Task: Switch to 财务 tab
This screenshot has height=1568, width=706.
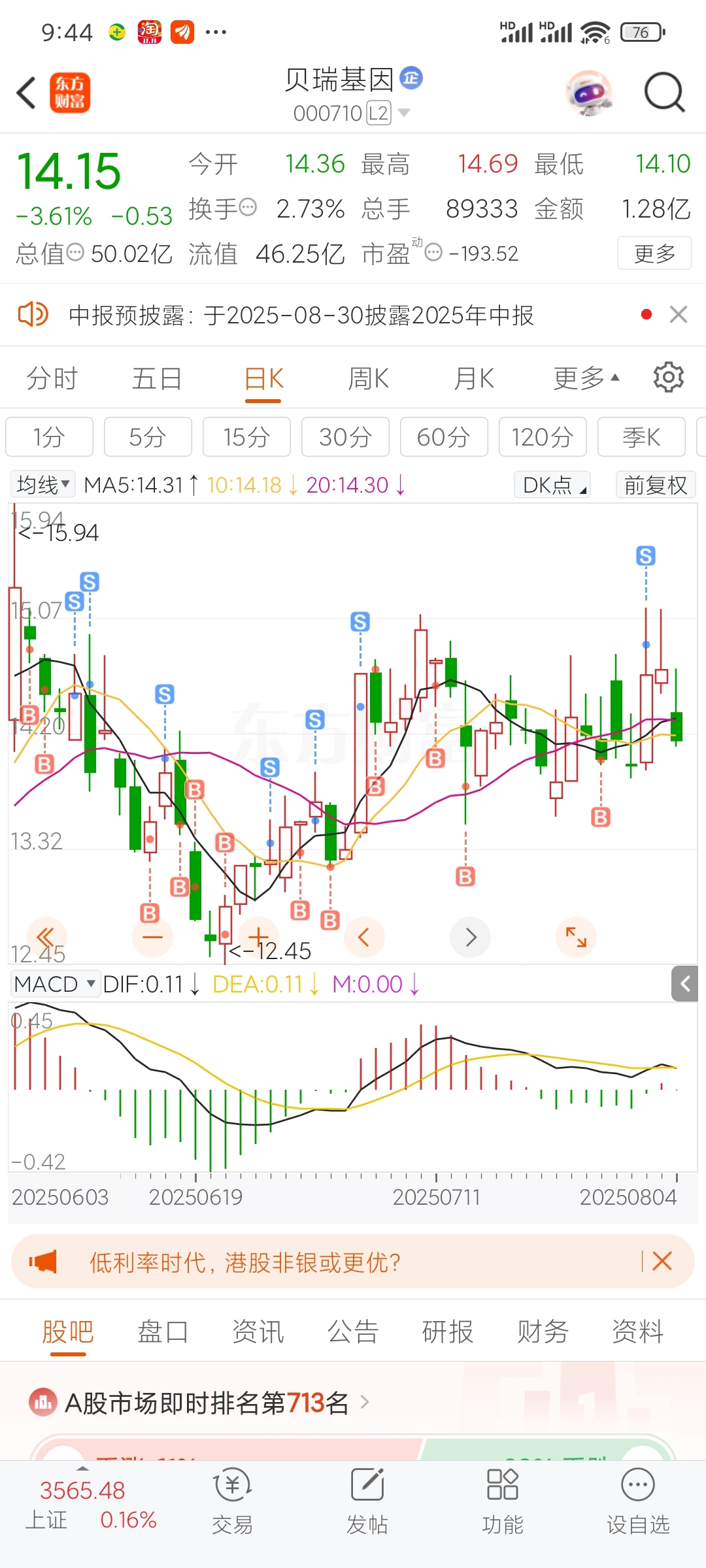Action: pyautogui.click(x=543, y=1331)
